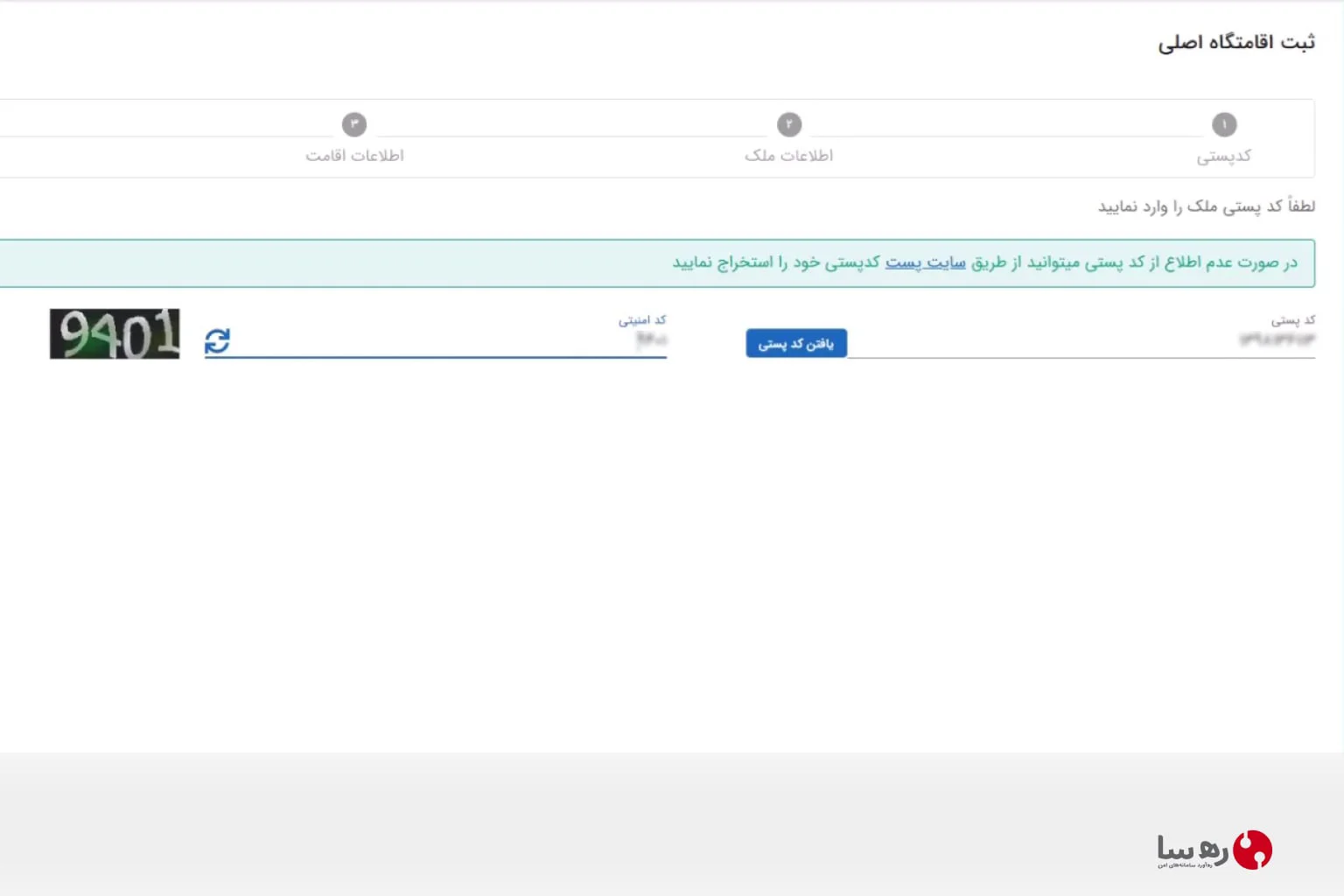
Task: Open the سایت پست link
Action: 925,262
